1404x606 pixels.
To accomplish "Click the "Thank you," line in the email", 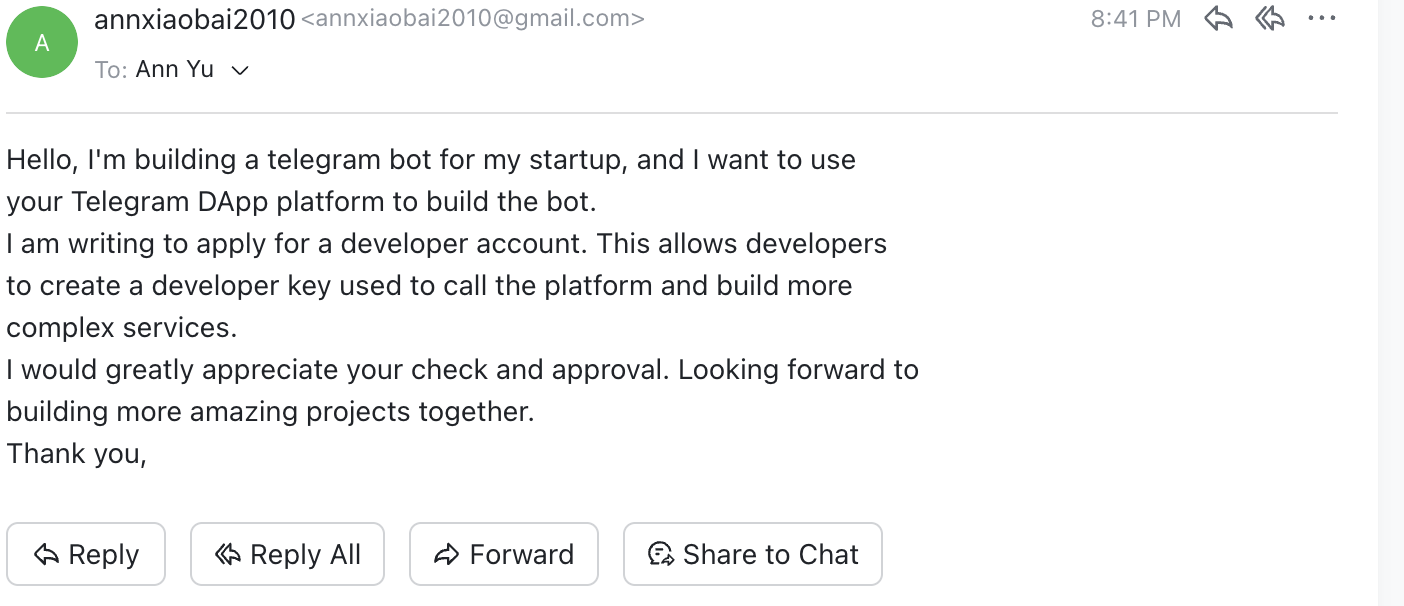I will click(77, 454).
